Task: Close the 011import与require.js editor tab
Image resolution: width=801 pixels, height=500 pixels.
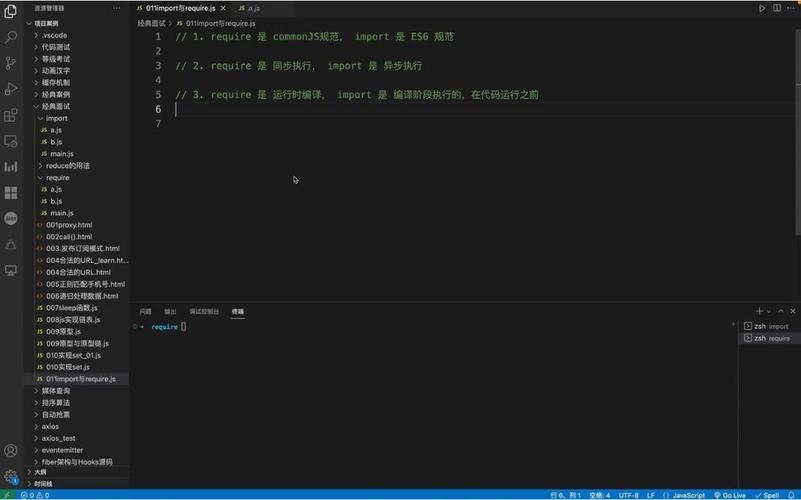Action: coord(223,8)
